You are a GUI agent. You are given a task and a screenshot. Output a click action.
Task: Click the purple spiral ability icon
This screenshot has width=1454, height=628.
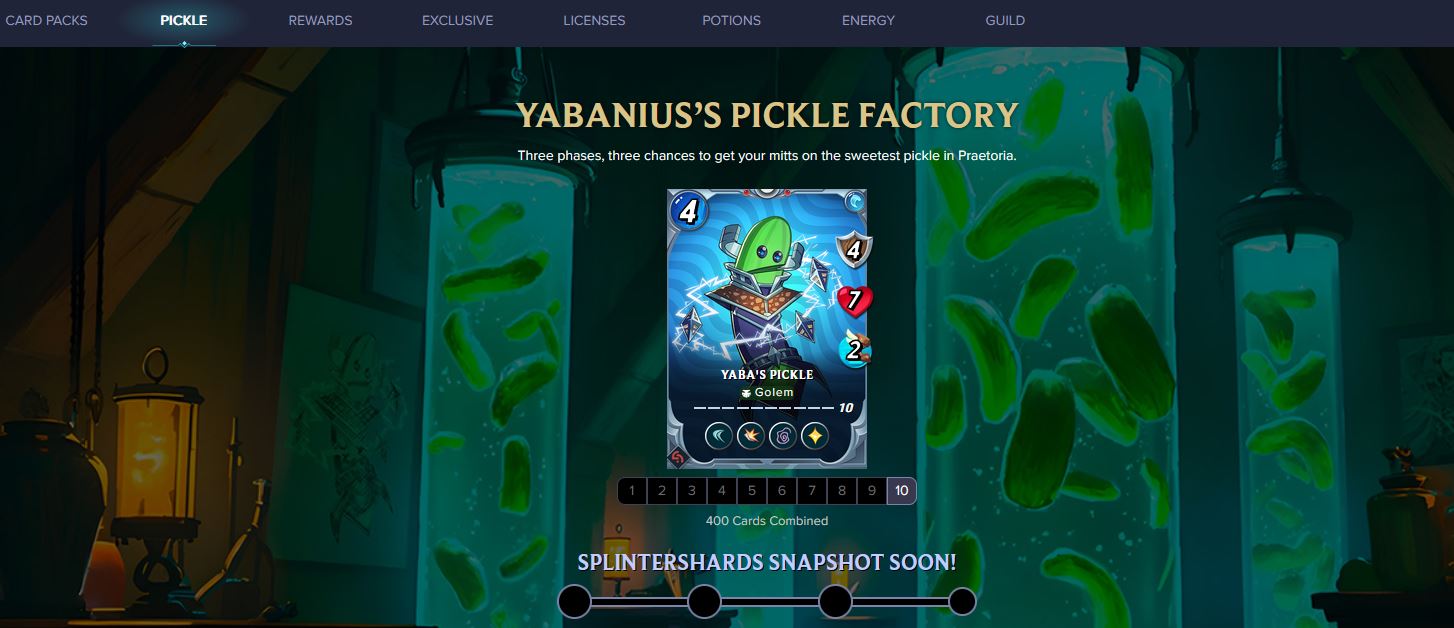783,436
